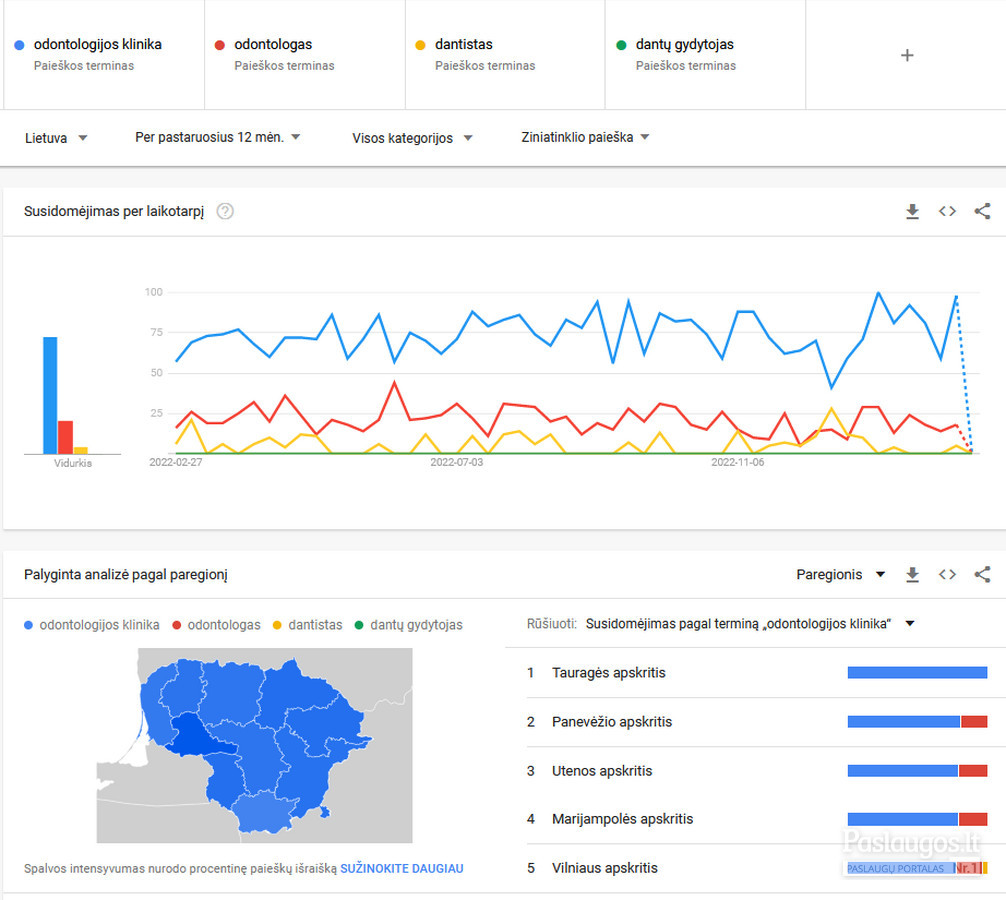Click the Panevėžio apskritis interest bar
The width and height of the screenshot is (1006, 900).
point(917,722)
